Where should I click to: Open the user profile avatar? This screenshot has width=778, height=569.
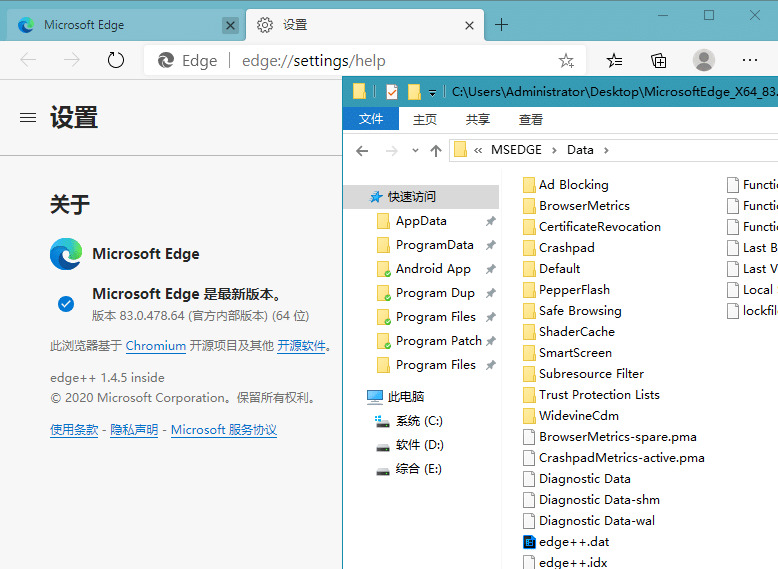point(704,60)
